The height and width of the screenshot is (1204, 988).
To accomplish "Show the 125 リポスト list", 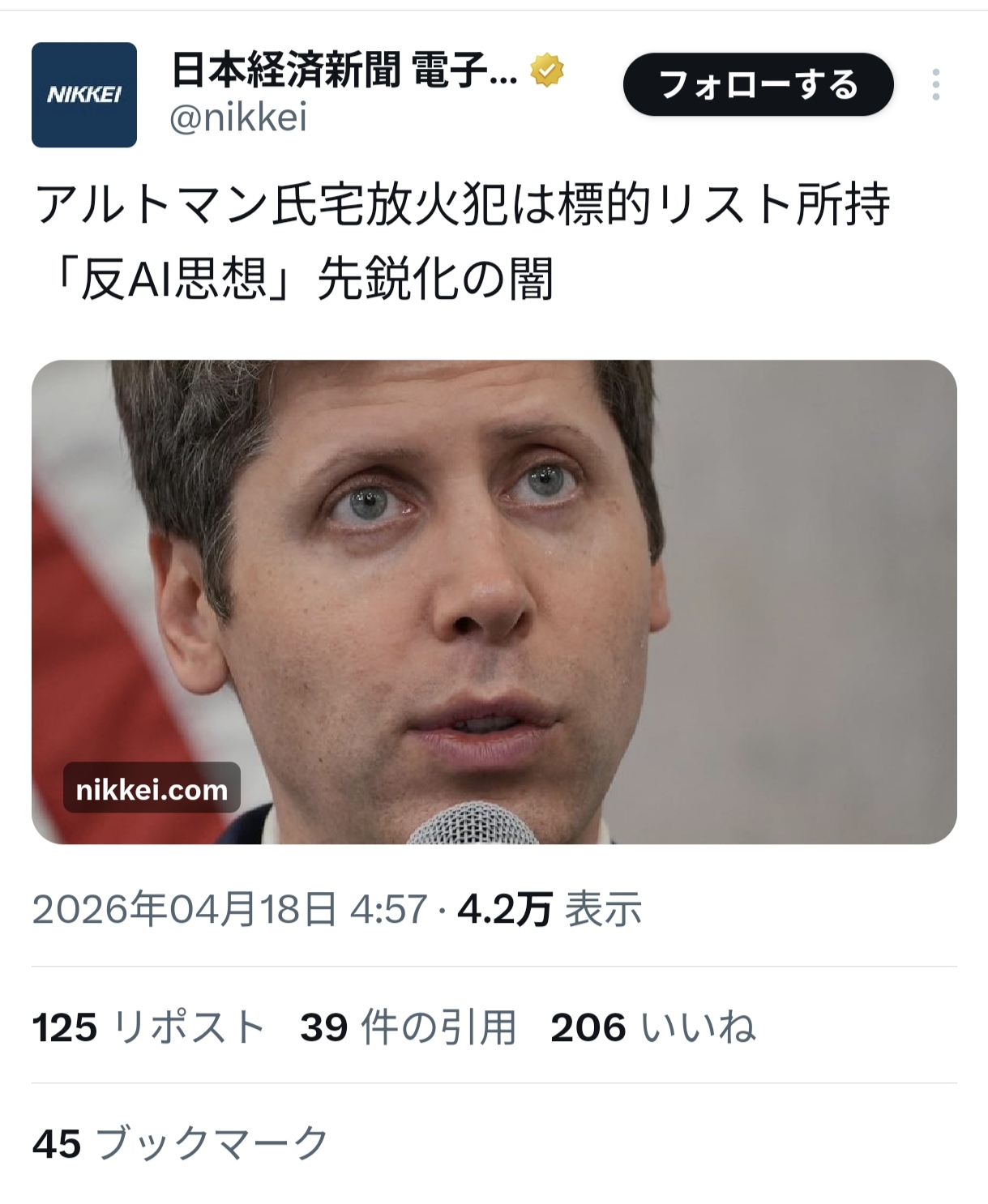I will [x=149, y=1027].
